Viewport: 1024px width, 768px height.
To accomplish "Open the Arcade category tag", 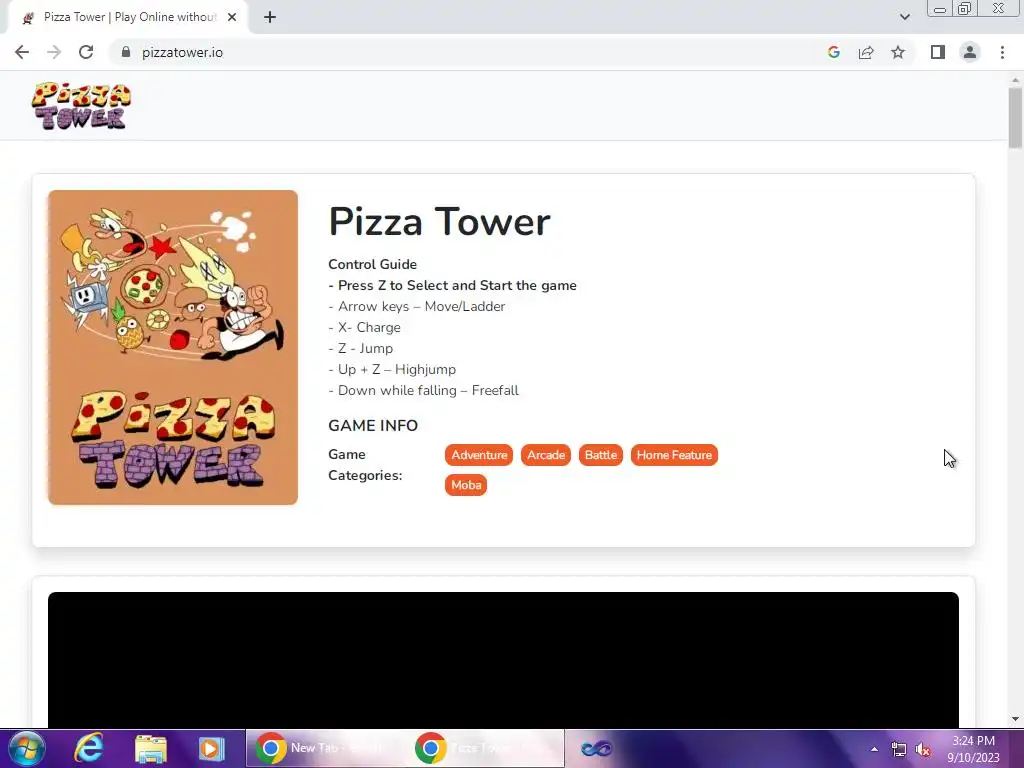I will (x=546, y=455).
